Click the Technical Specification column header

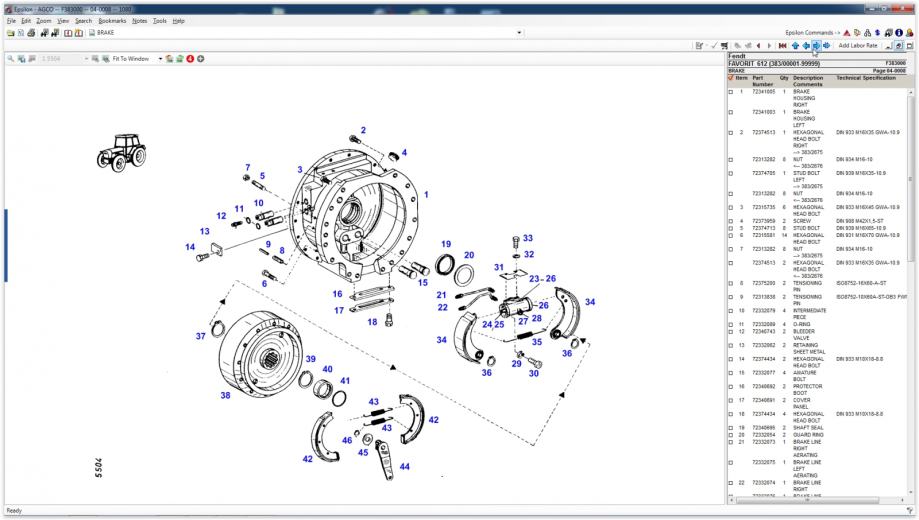[866, 78]
